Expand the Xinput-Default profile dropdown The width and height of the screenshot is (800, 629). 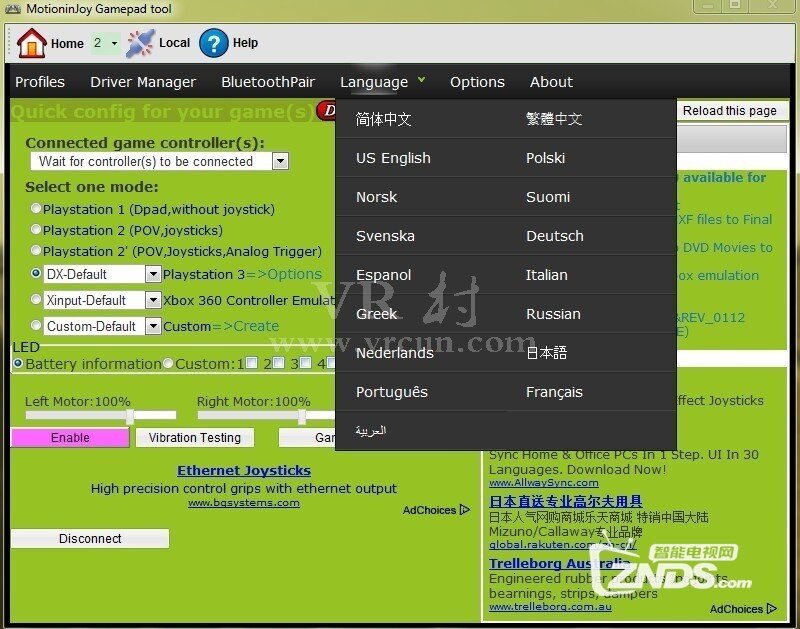(x=153, y=300)
